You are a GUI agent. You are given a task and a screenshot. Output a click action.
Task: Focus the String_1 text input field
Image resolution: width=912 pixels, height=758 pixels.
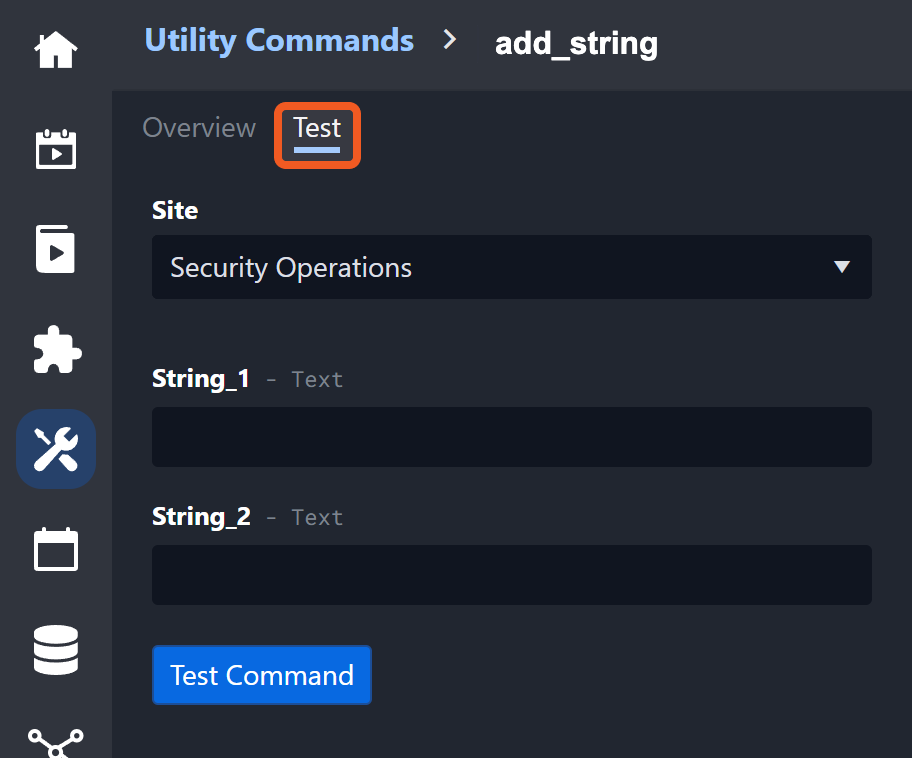pos(511,437)
